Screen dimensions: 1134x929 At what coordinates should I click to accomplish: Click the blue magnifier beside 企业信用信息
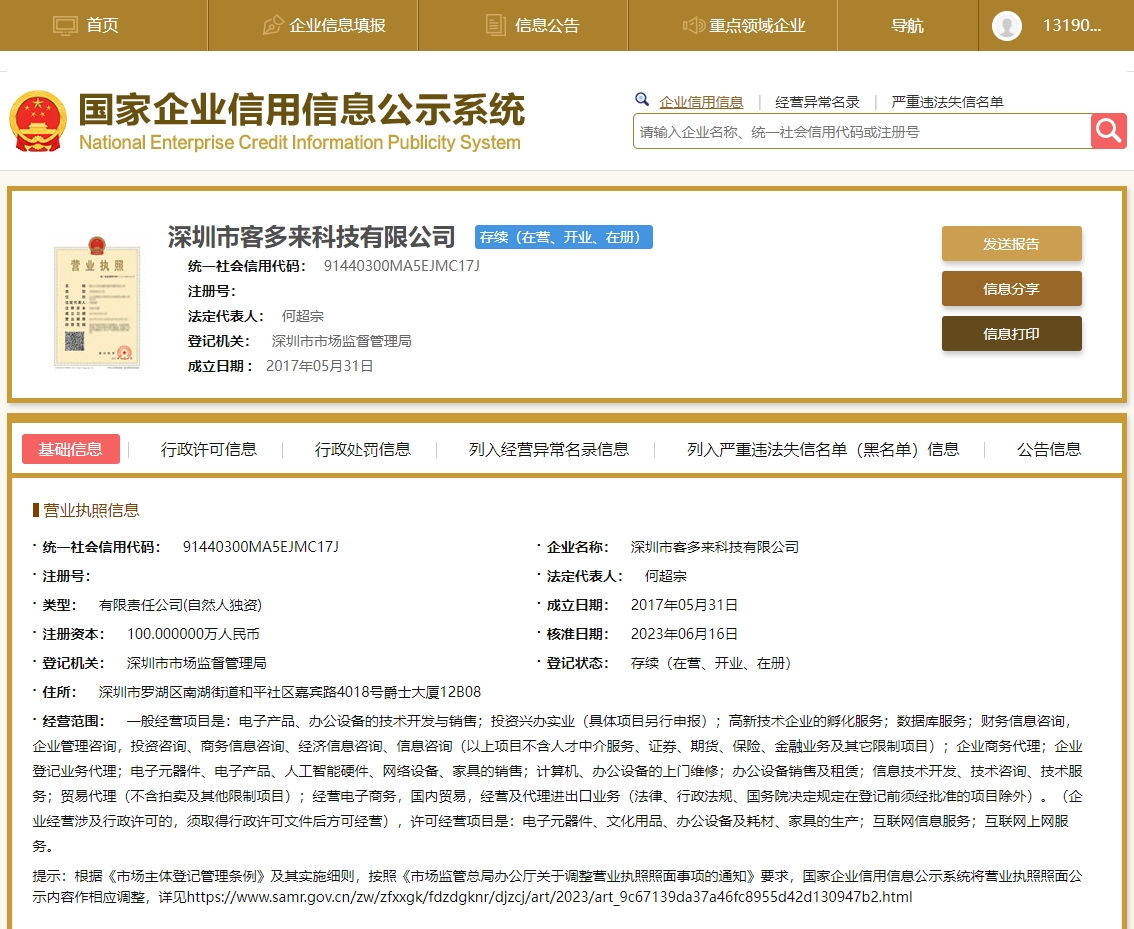(642, 100)
